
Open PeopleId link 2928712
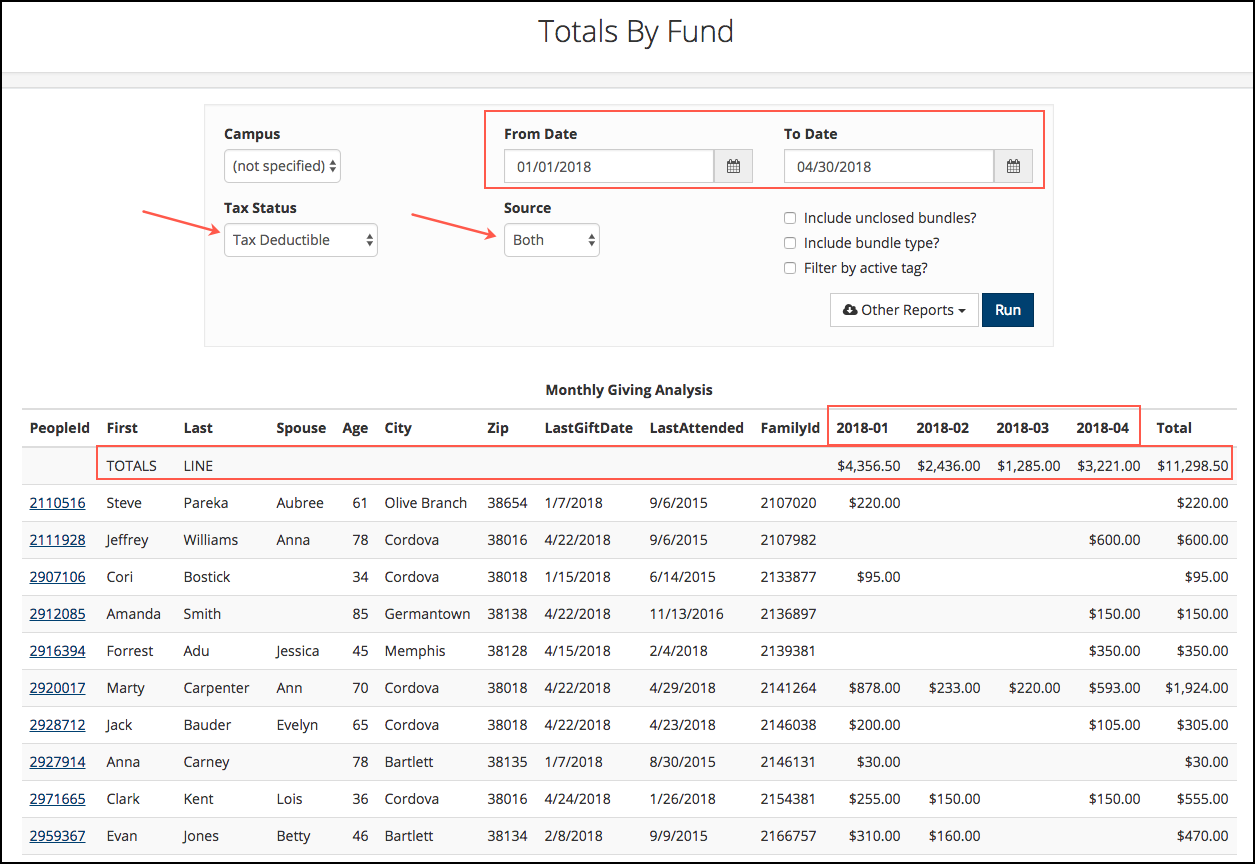(57, 725)
